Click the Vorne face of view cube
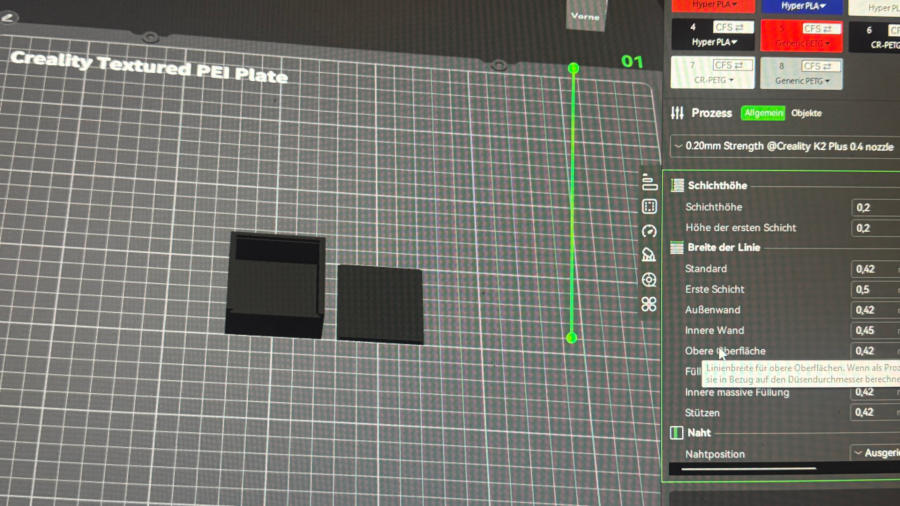 pos(585,16)
